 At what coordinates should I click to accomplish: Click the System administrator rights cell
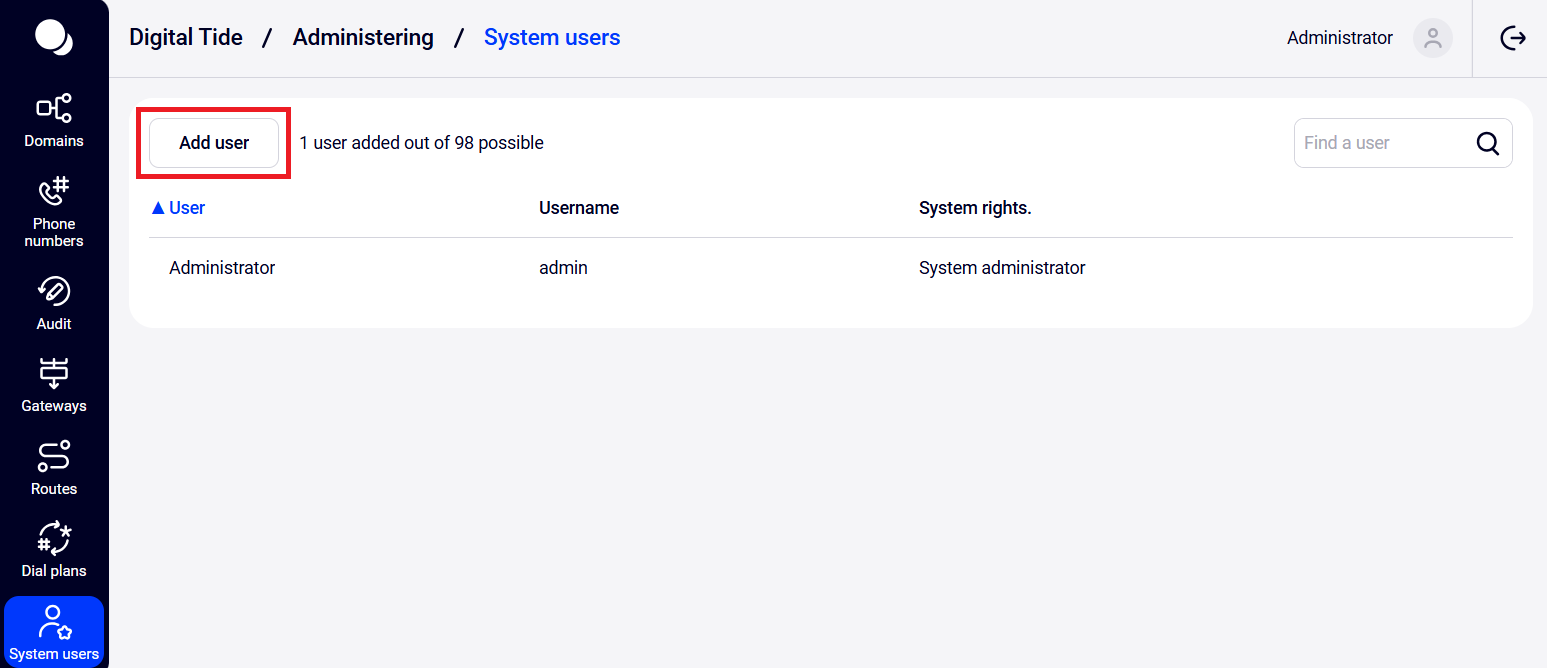(x=1002, y=268)
